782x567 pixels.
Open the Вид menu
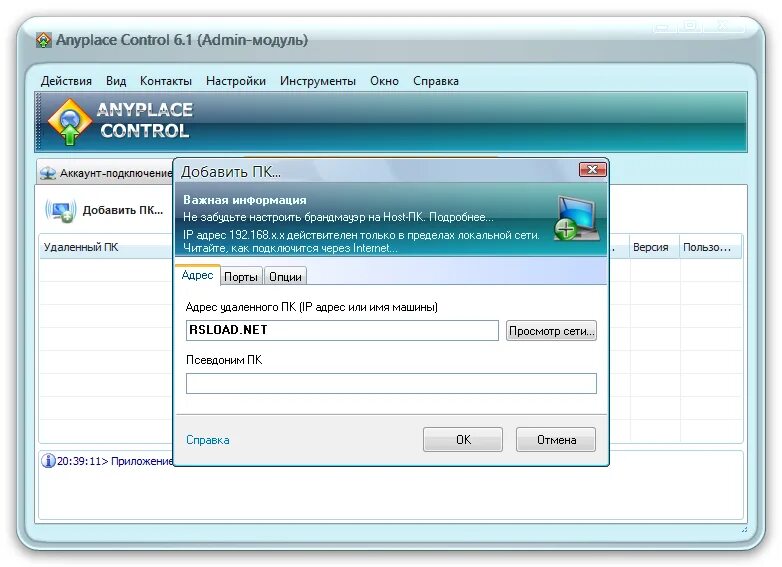pos(116,81)
